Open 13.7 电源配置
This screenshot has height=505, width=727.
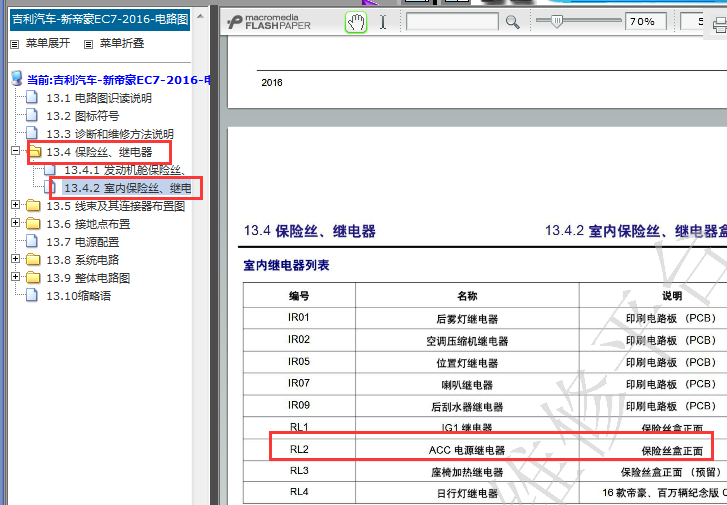(x=83, y=242)
